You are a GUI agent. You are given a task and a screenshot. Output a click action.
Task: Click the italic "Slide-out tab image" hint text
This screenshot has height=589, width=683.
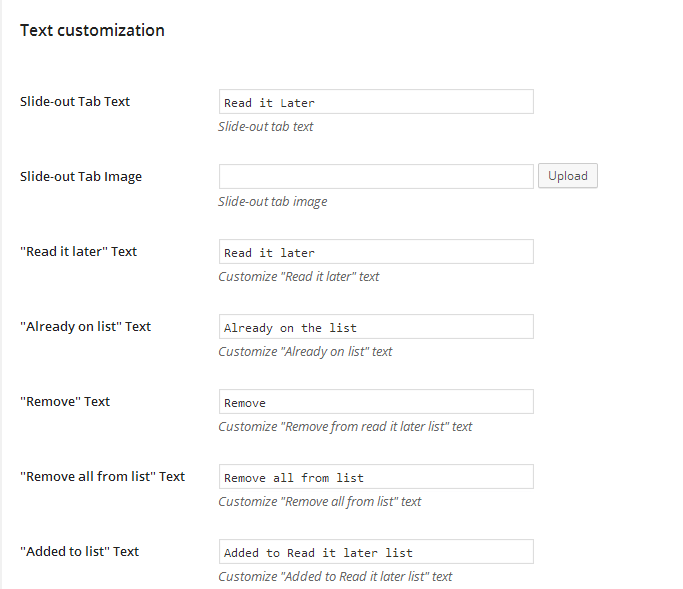272,201
